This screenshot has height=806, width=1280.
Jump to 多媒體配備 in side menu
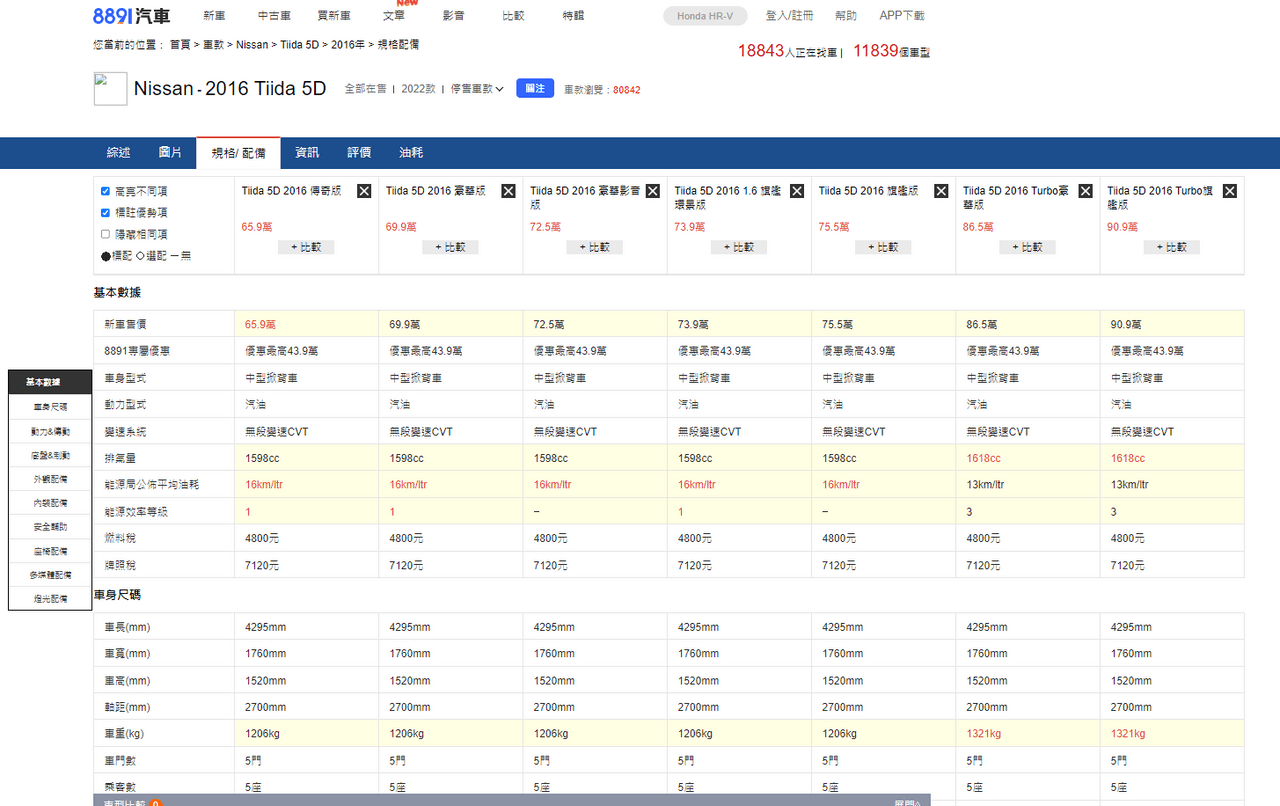coord(50,575)
